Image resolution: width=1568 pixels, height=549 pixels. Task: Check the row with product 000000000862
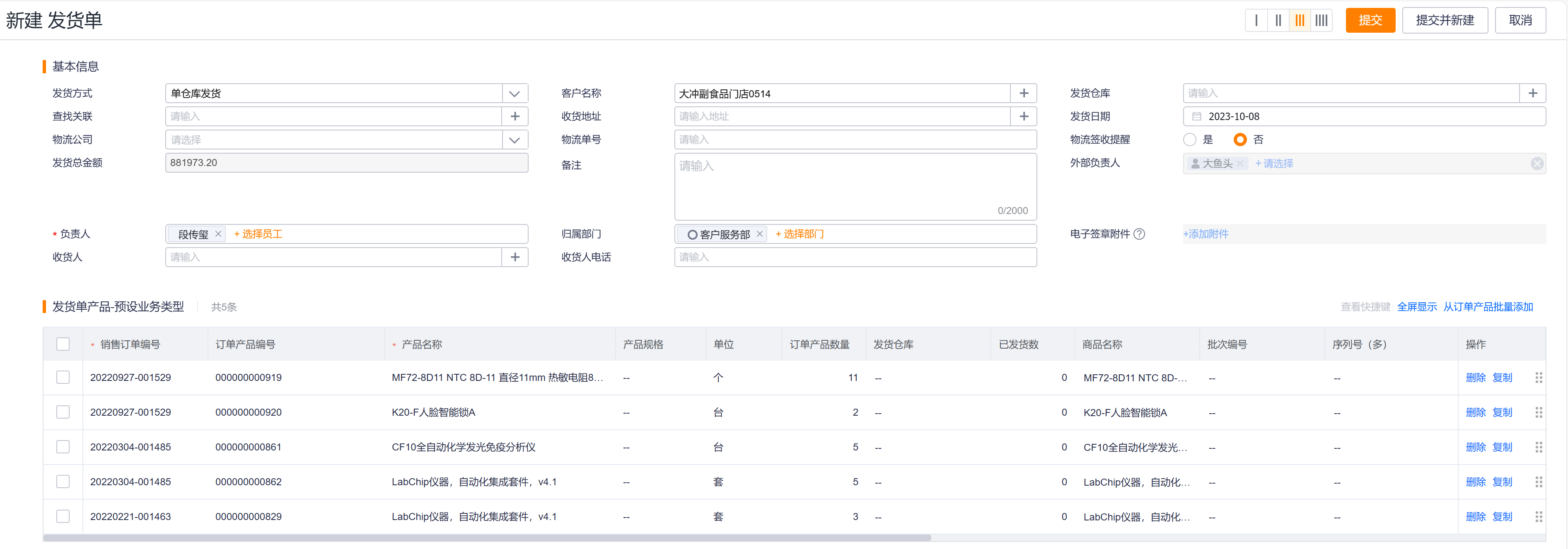[63, 482]
